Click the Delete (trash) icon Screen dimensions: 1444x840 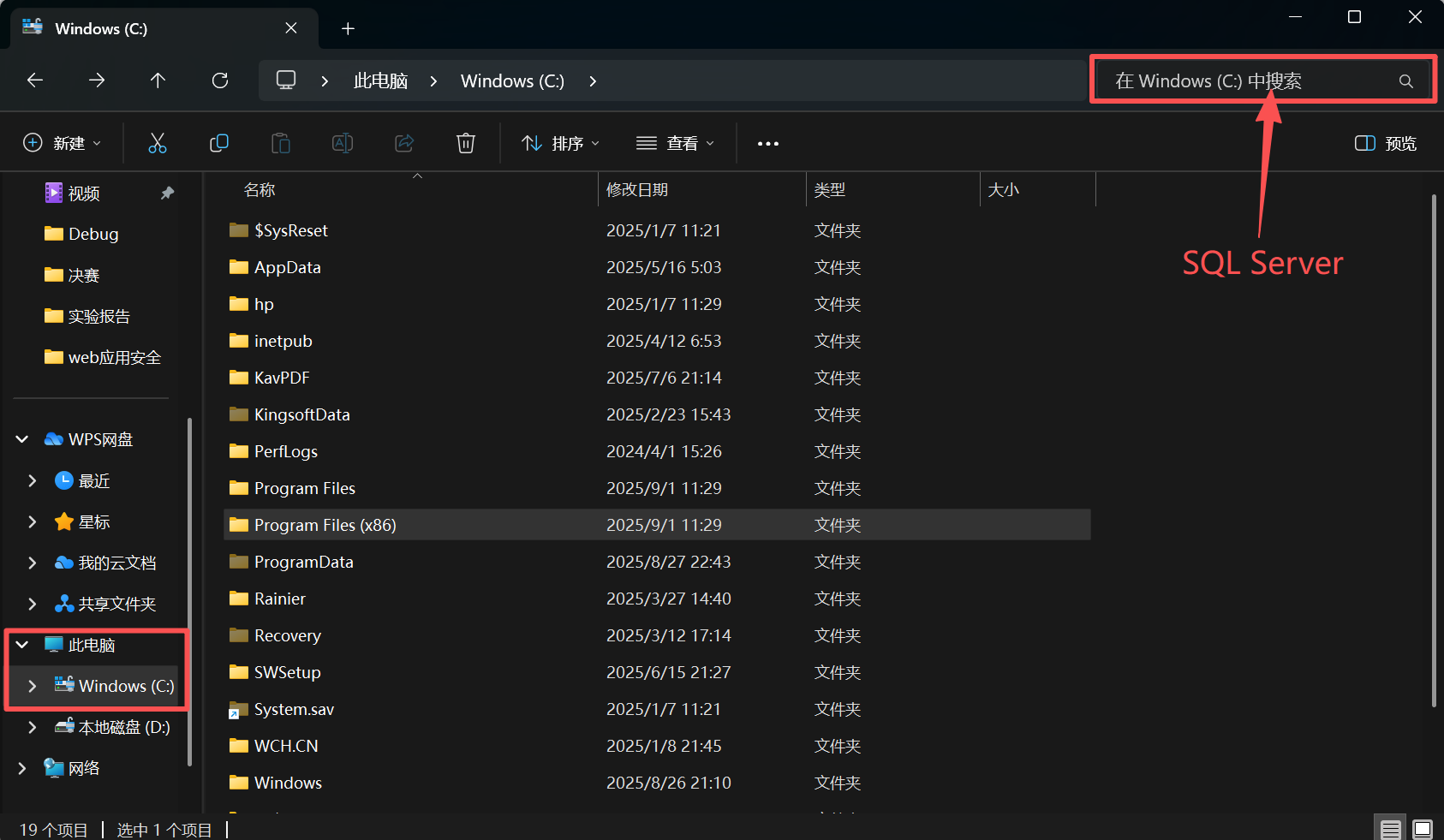(465, 143)
